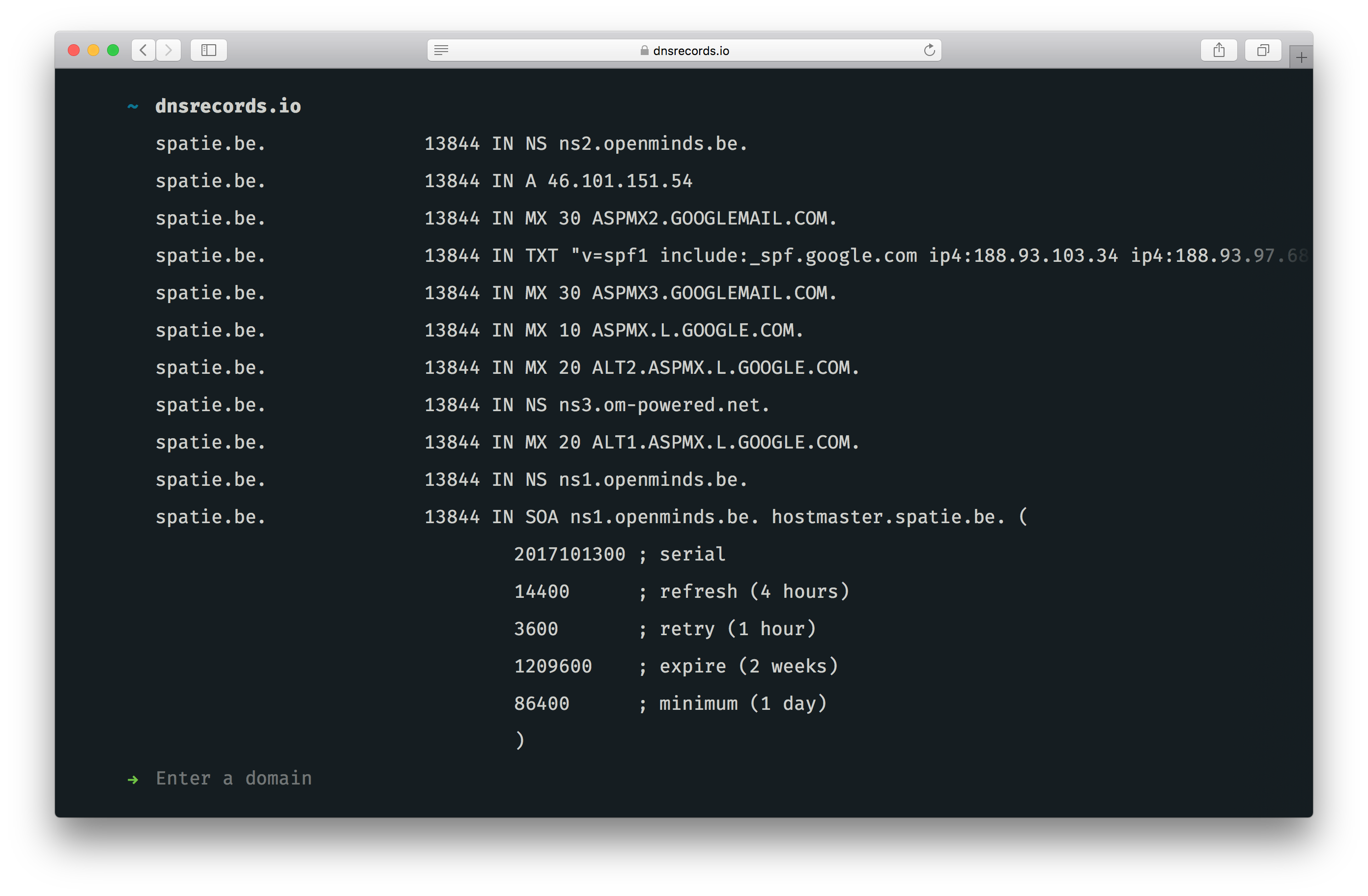Show all tabs overview icon

point(1262,50)
